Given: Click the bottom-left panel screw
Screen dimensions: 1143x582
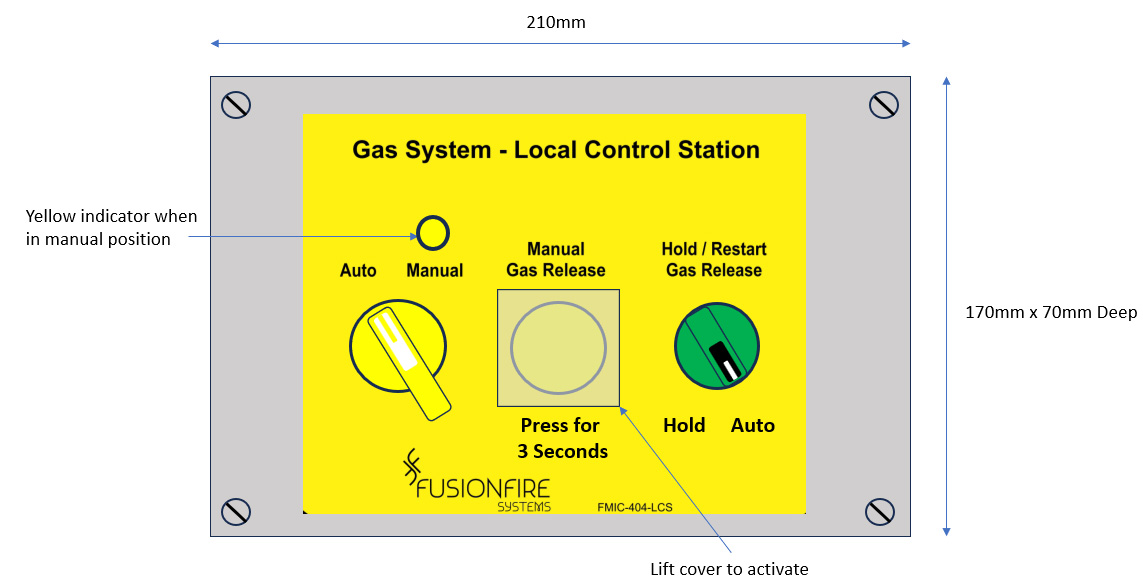Looking at the screenshot, I should click(x=236, y=511).
